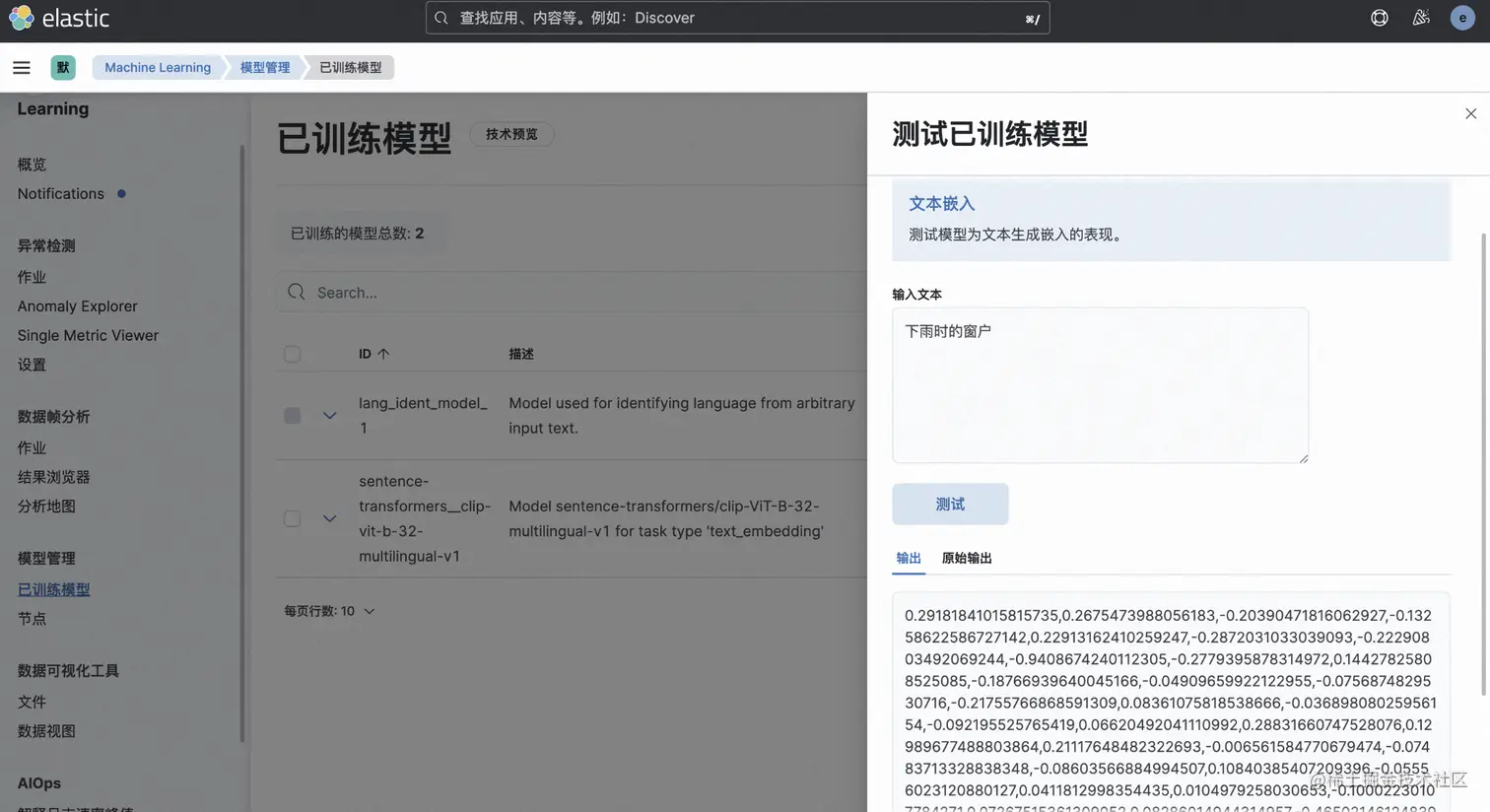
Task: Open the main navigation hamburger menu
Action: point(22,67)
